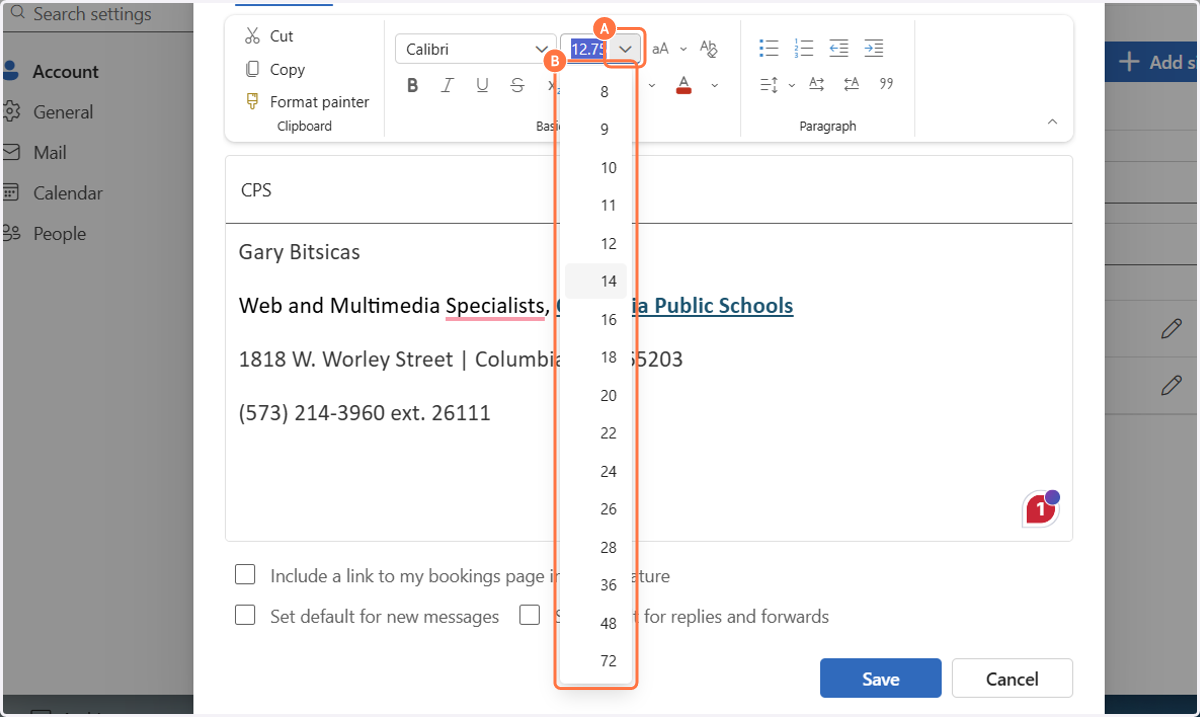Insert a numbered list
Viewport: 1200px width, 717px height.
coord(804,48)
